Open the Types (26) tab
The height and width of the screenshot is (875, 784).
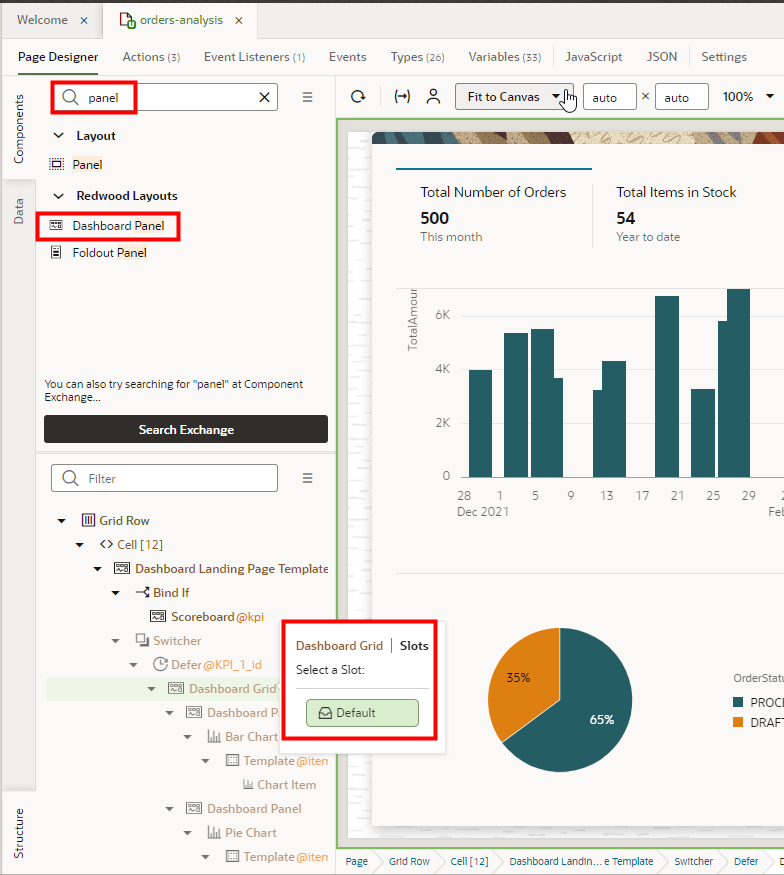coord(417,57)
